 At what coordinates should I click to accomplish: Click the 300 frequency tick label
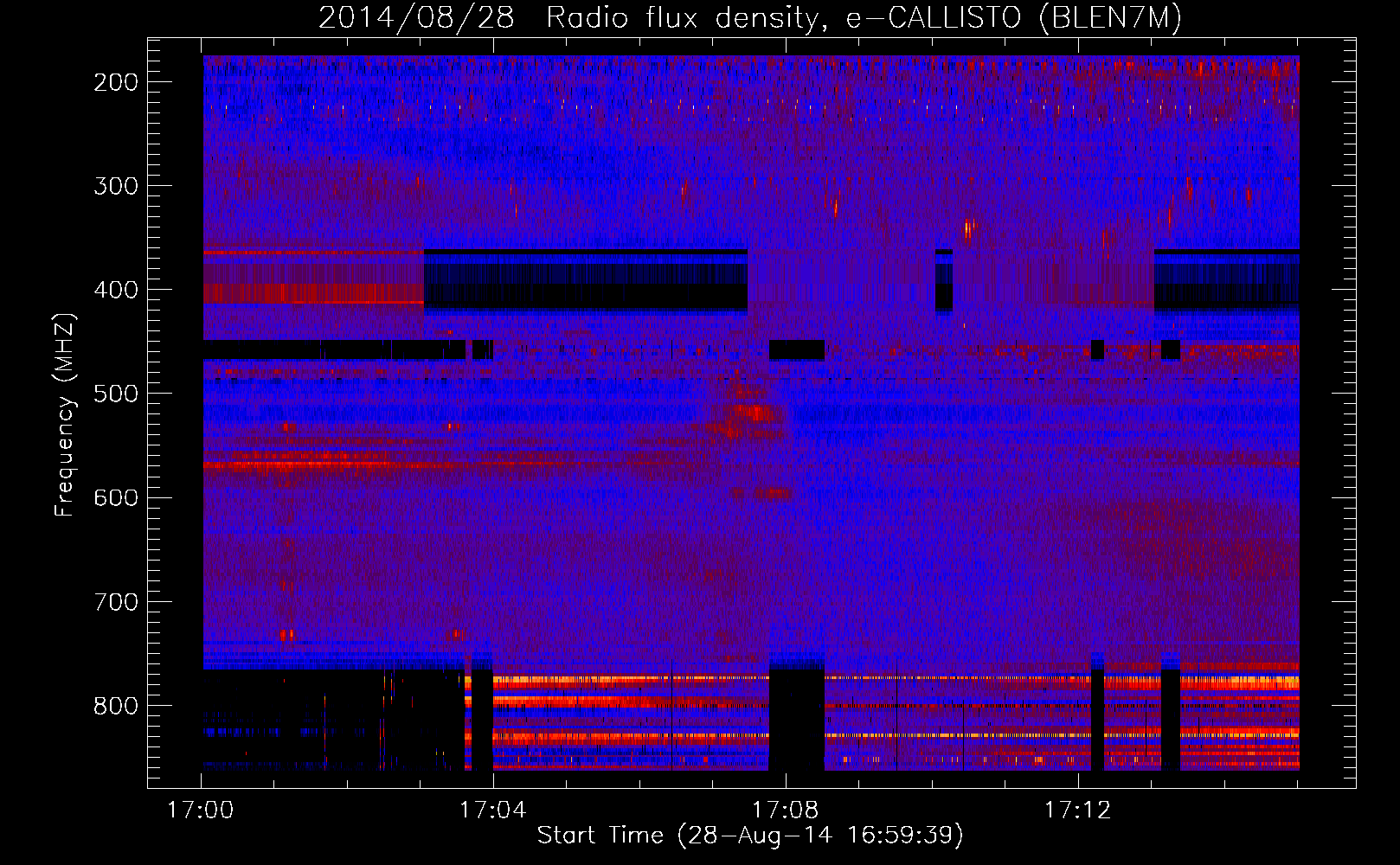[x=116, y=186]
